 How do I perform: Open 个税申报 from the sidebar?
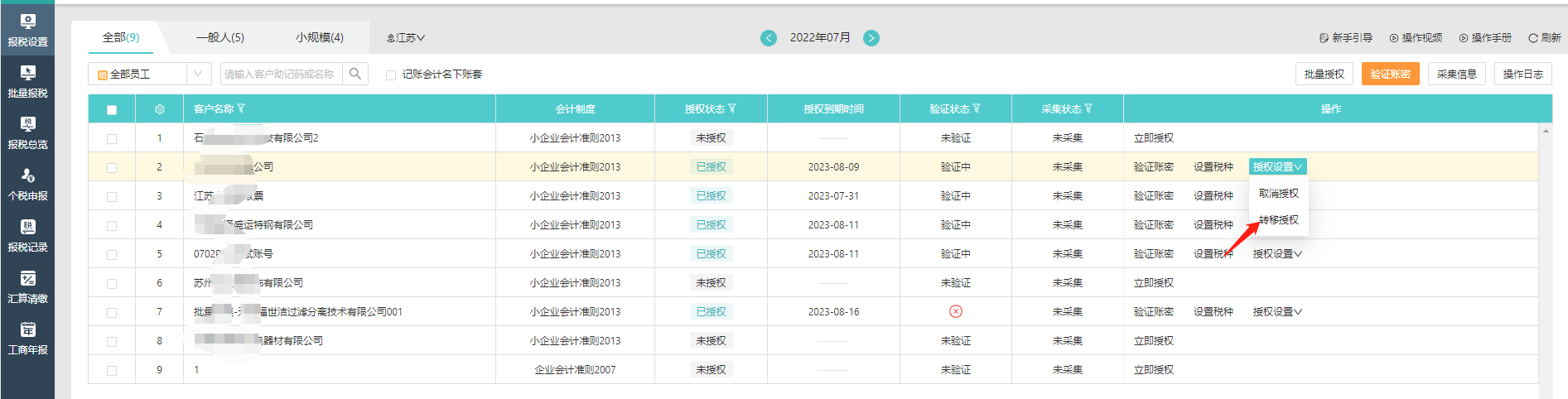point(27,184)
